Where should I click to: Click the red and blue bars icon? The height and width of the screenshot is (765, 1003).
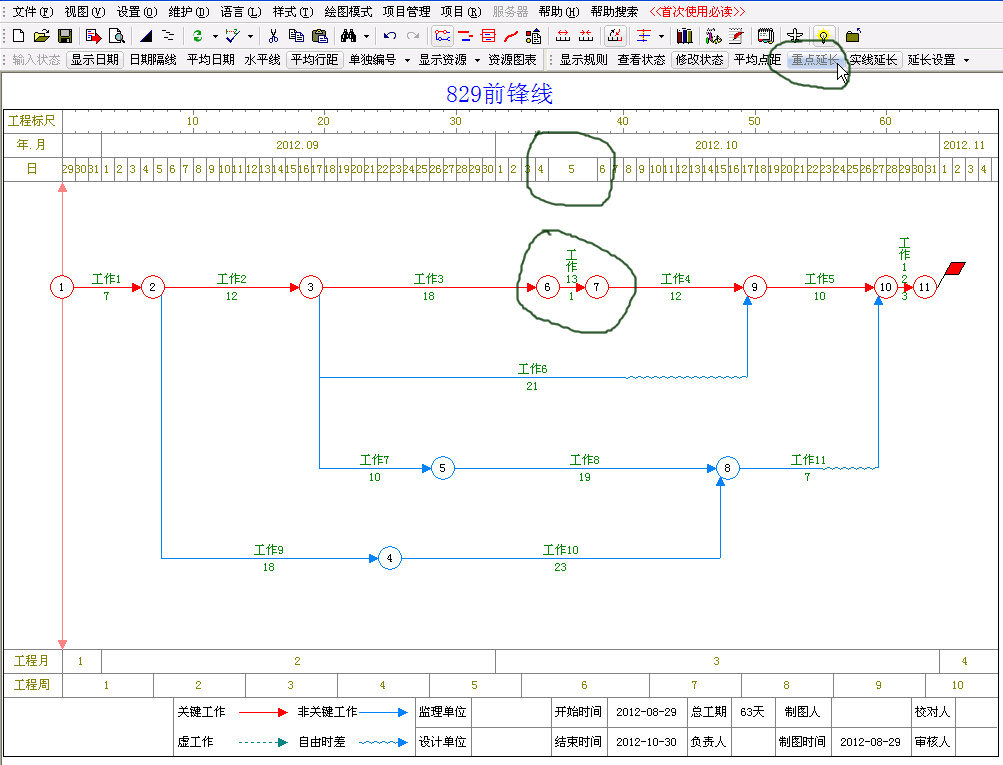pos(466,36)
